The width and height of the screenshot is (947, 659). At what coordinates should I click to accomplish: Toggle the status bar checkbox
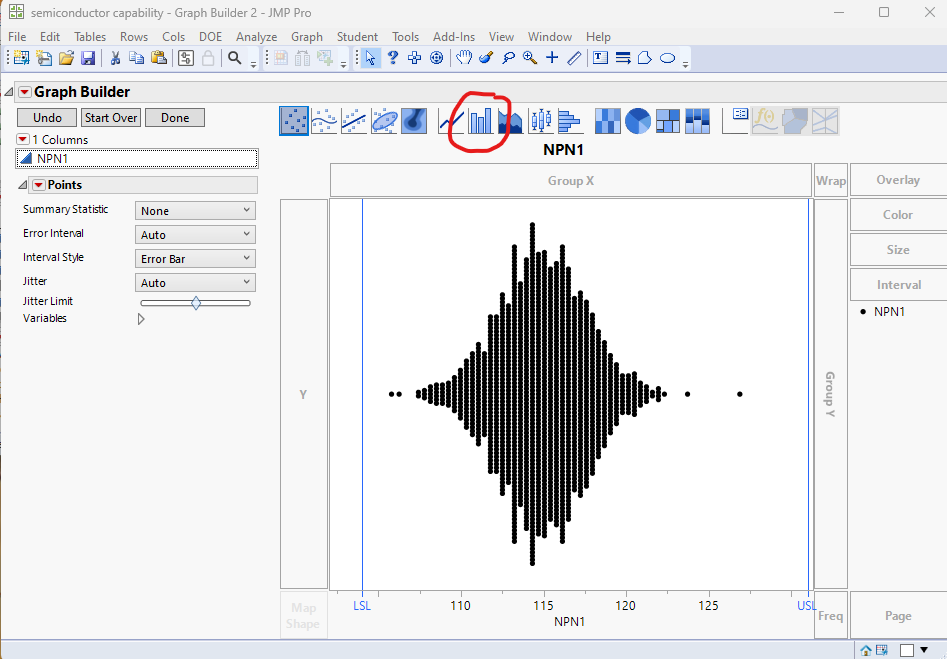pos(906,650)
